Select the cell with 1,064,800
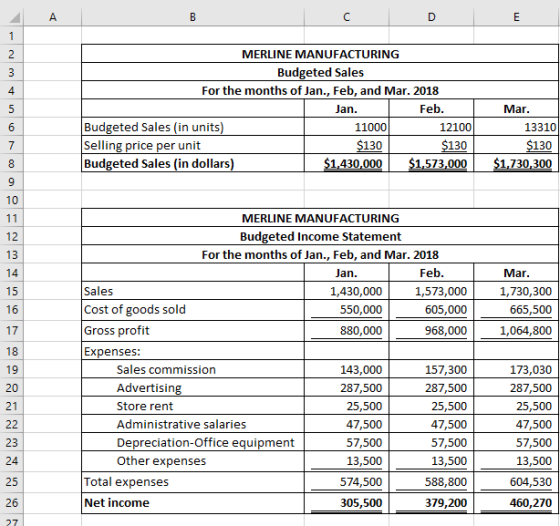 (516, 331)
